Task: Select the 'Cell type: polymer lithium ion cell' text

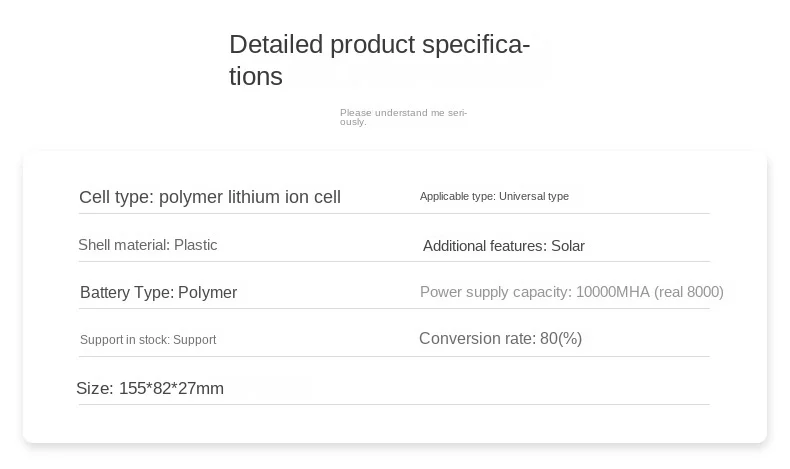Action: (210, 197)
